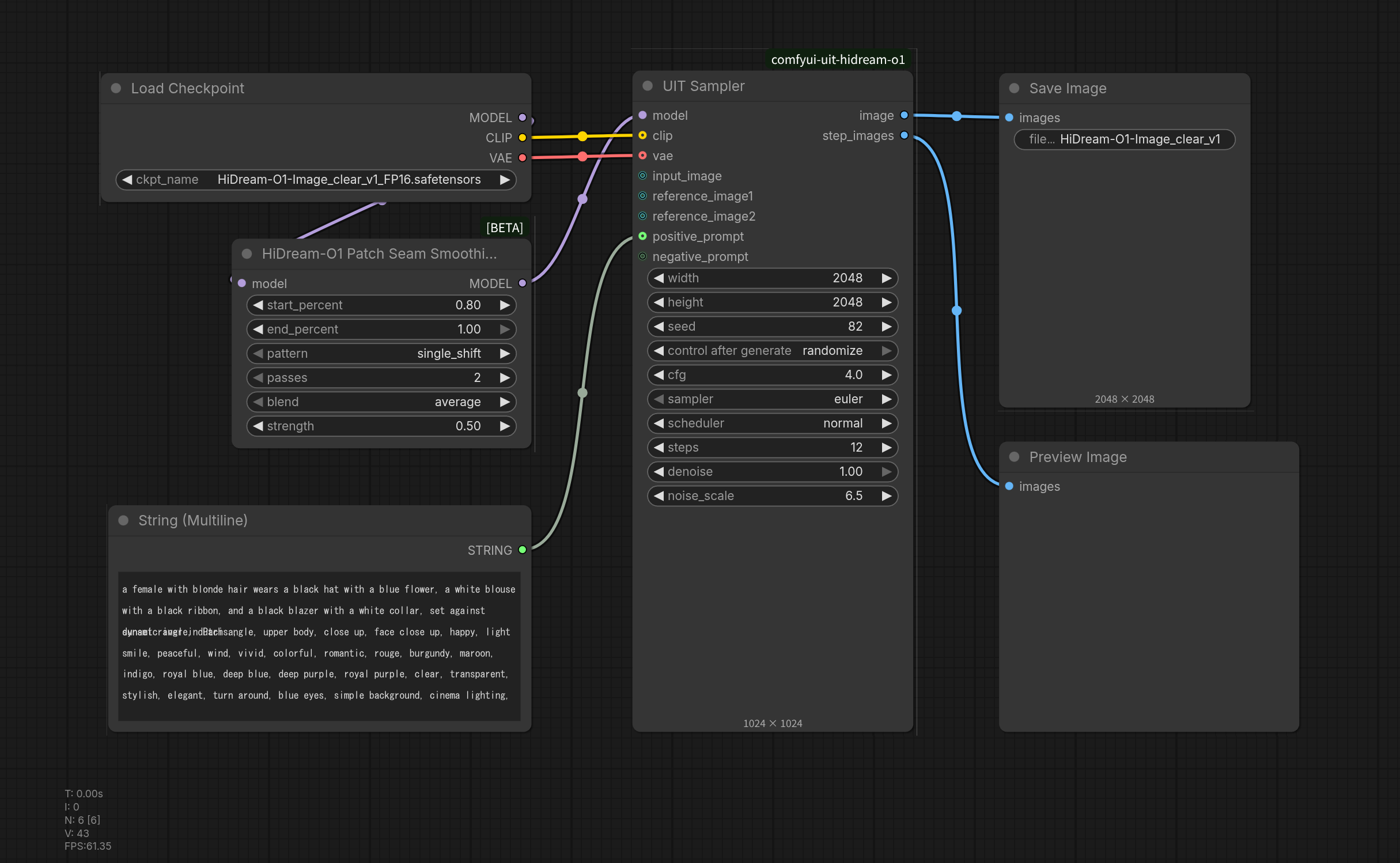Click the image output socket on UIT Sampler
This screenshot has width=1400, height=863.
[x=904, y=115]
